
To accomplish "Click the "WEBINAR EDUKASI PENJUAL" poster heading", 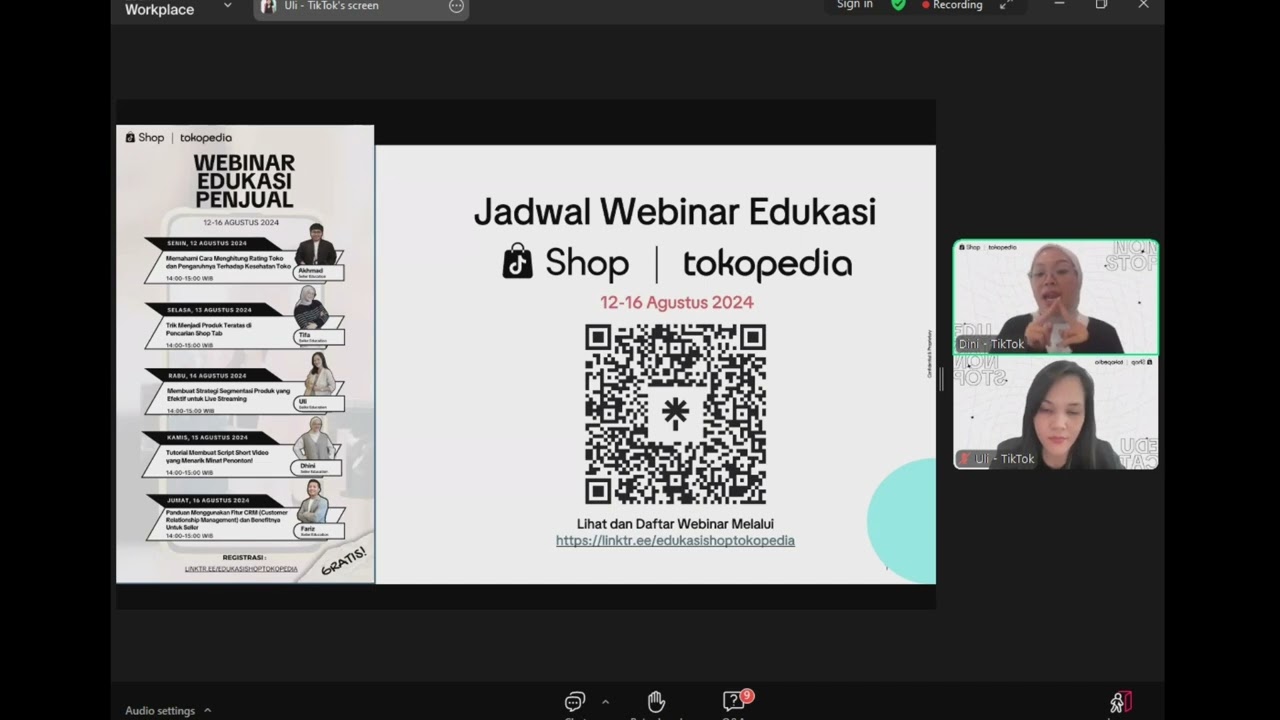I will [244, 181].
